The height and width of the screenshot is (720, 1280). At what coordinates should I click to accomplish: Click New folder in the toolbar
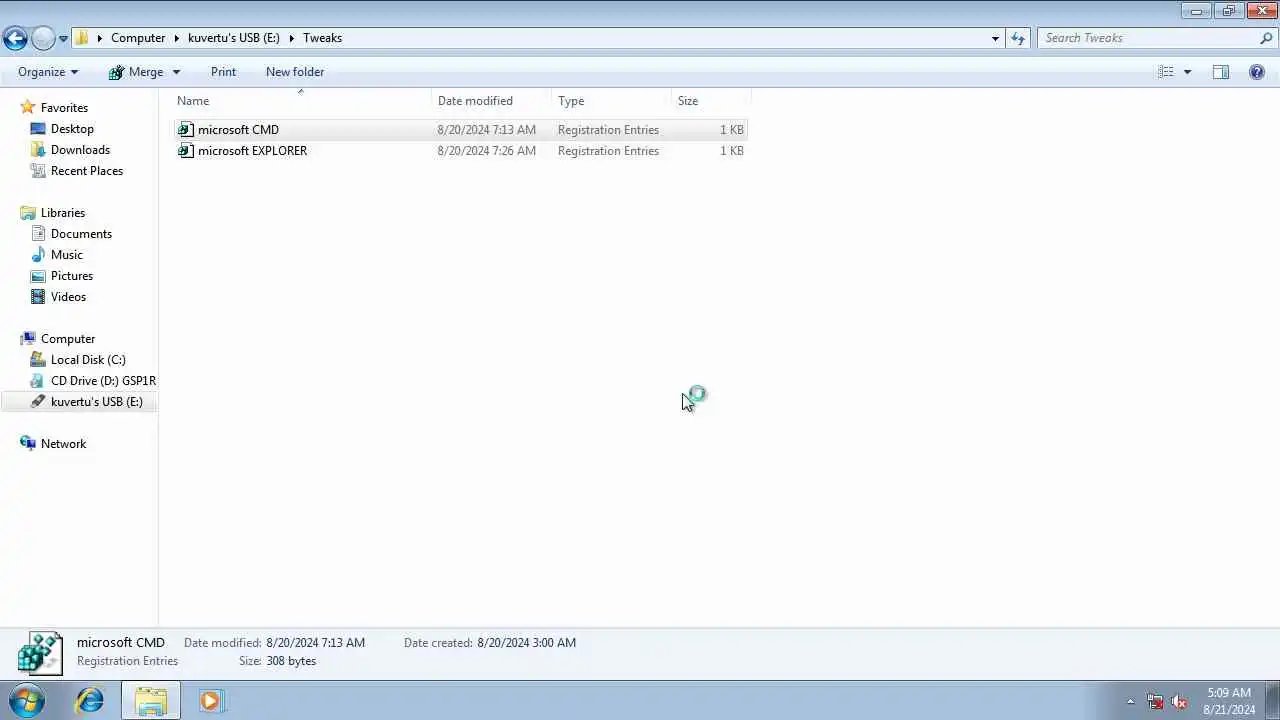tap(295, 72)
